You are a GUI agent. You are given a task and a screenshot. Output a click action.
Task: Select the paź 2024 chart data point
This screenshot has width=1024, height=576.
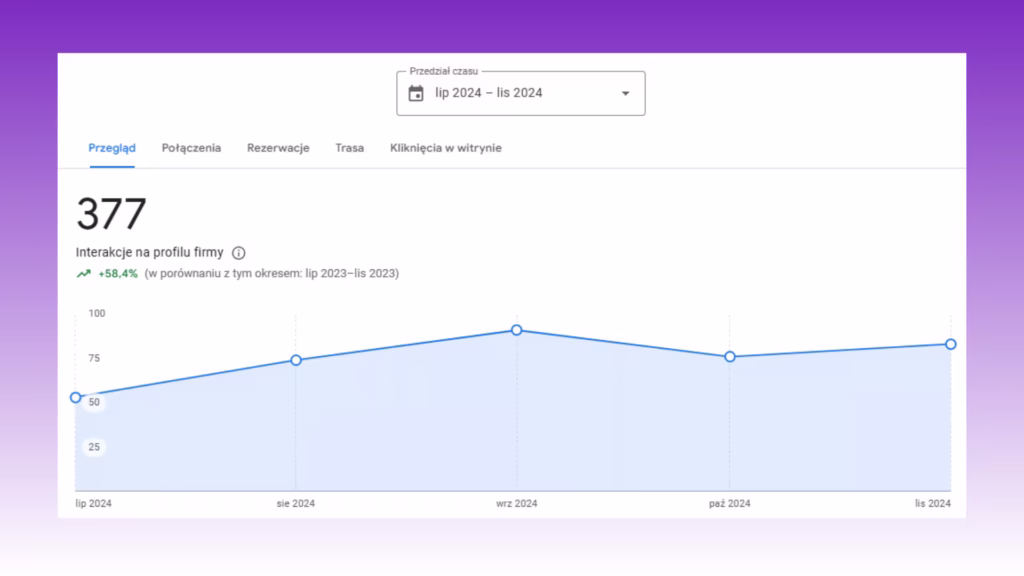[730, 357]
